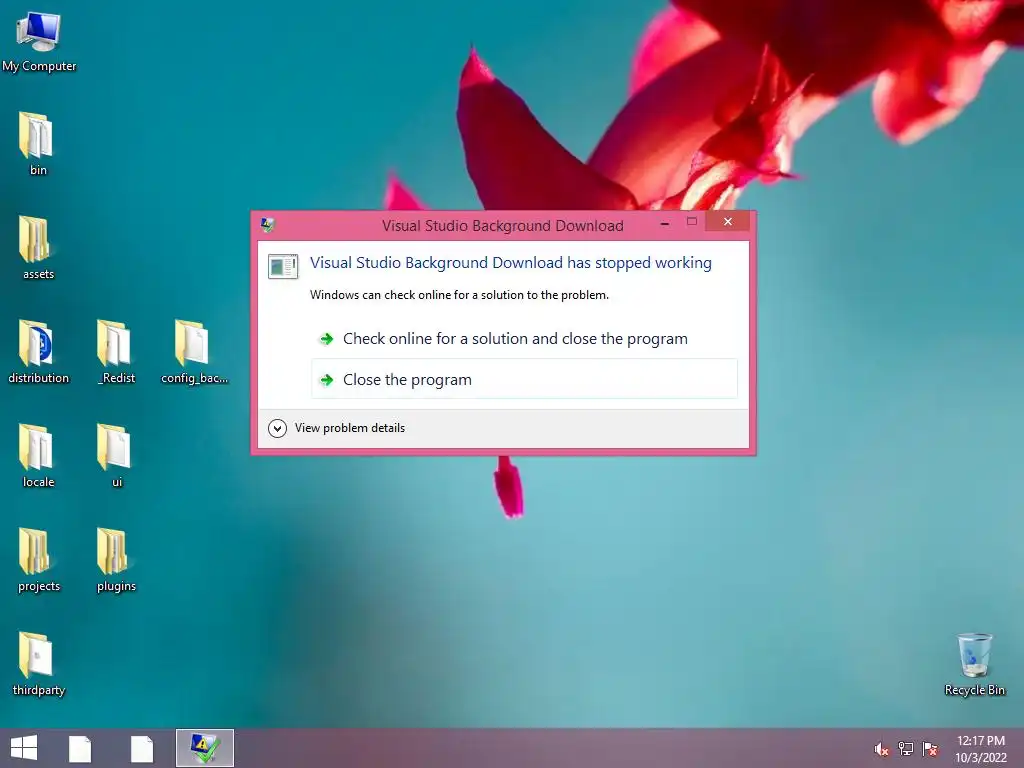
Task: Choose Check online for a solution and close the program
Action: click(x=524, y=338)
